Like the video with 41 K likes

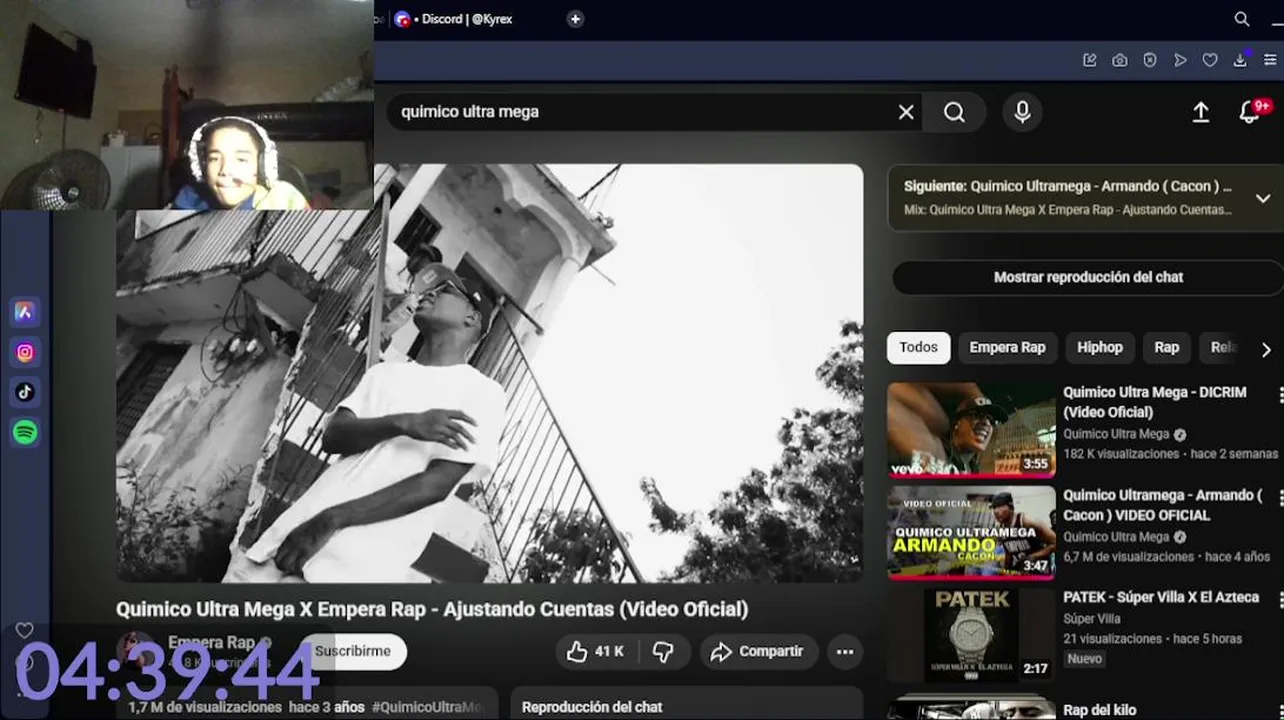tap(596, 652)
